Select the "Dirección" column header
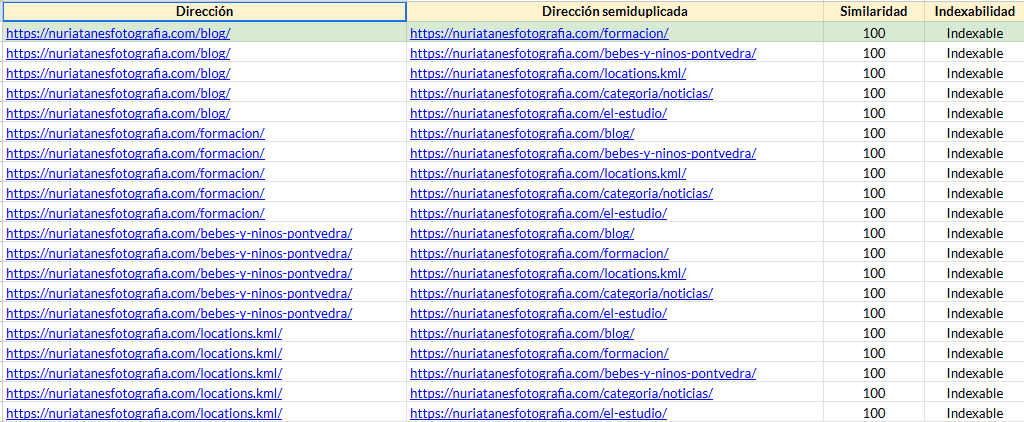This screenshot has width=1024, height=422. (x=204, y=11)
